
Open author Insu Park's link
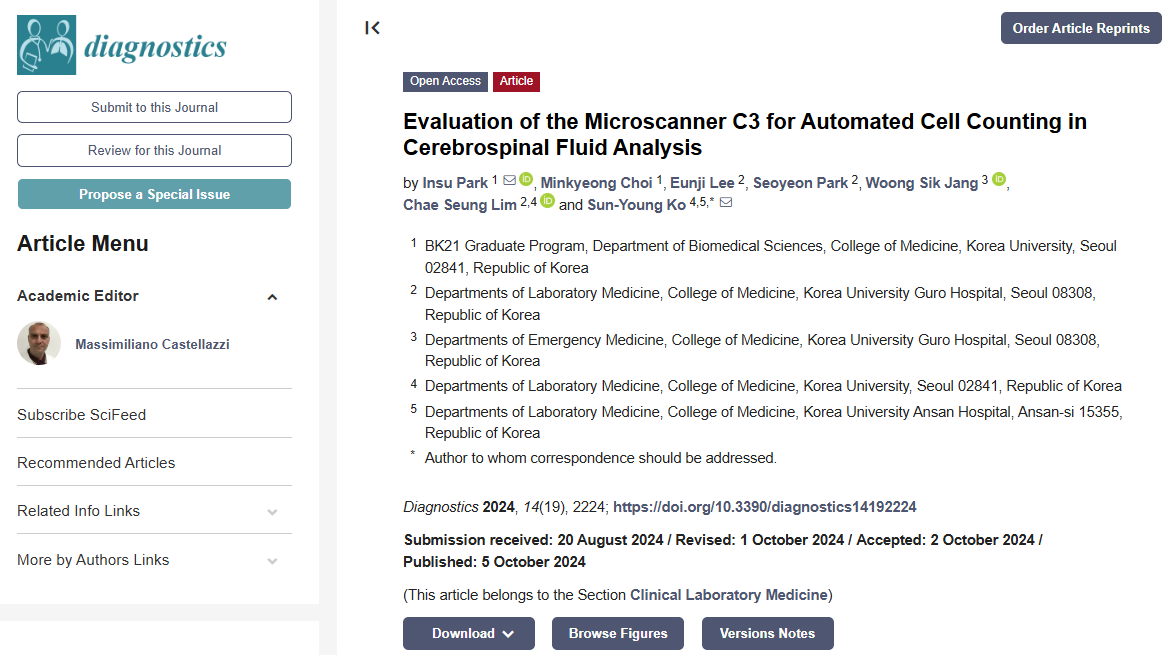[x=455, y=183]
